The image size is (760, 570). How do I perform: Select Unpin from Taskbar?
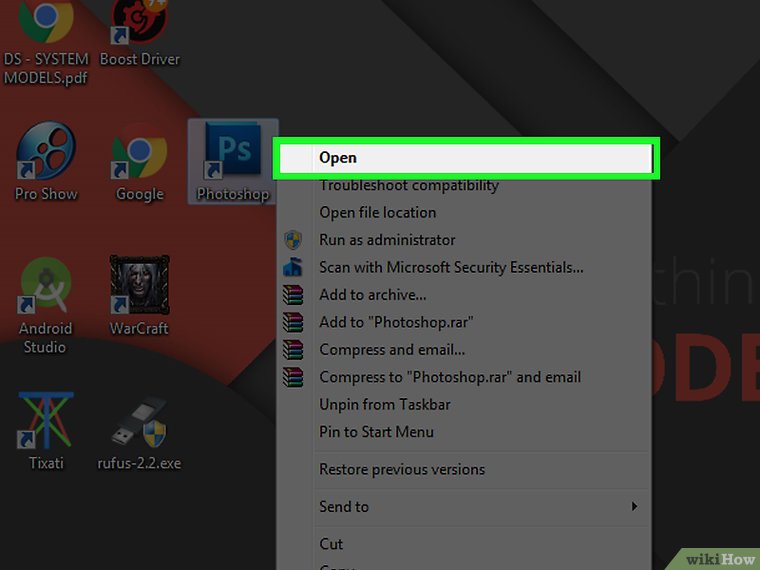pos(384,405)
